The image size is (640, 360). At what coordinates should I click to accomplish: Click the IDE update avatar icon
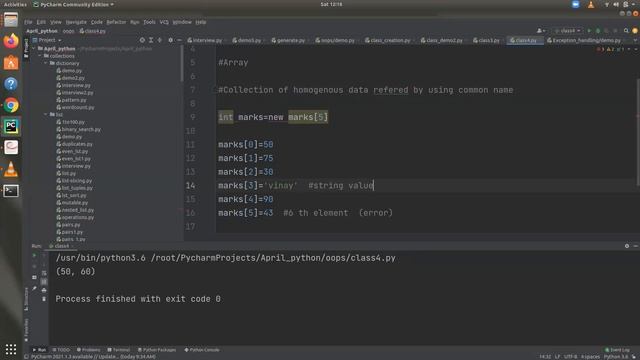(x=635, y=31)
